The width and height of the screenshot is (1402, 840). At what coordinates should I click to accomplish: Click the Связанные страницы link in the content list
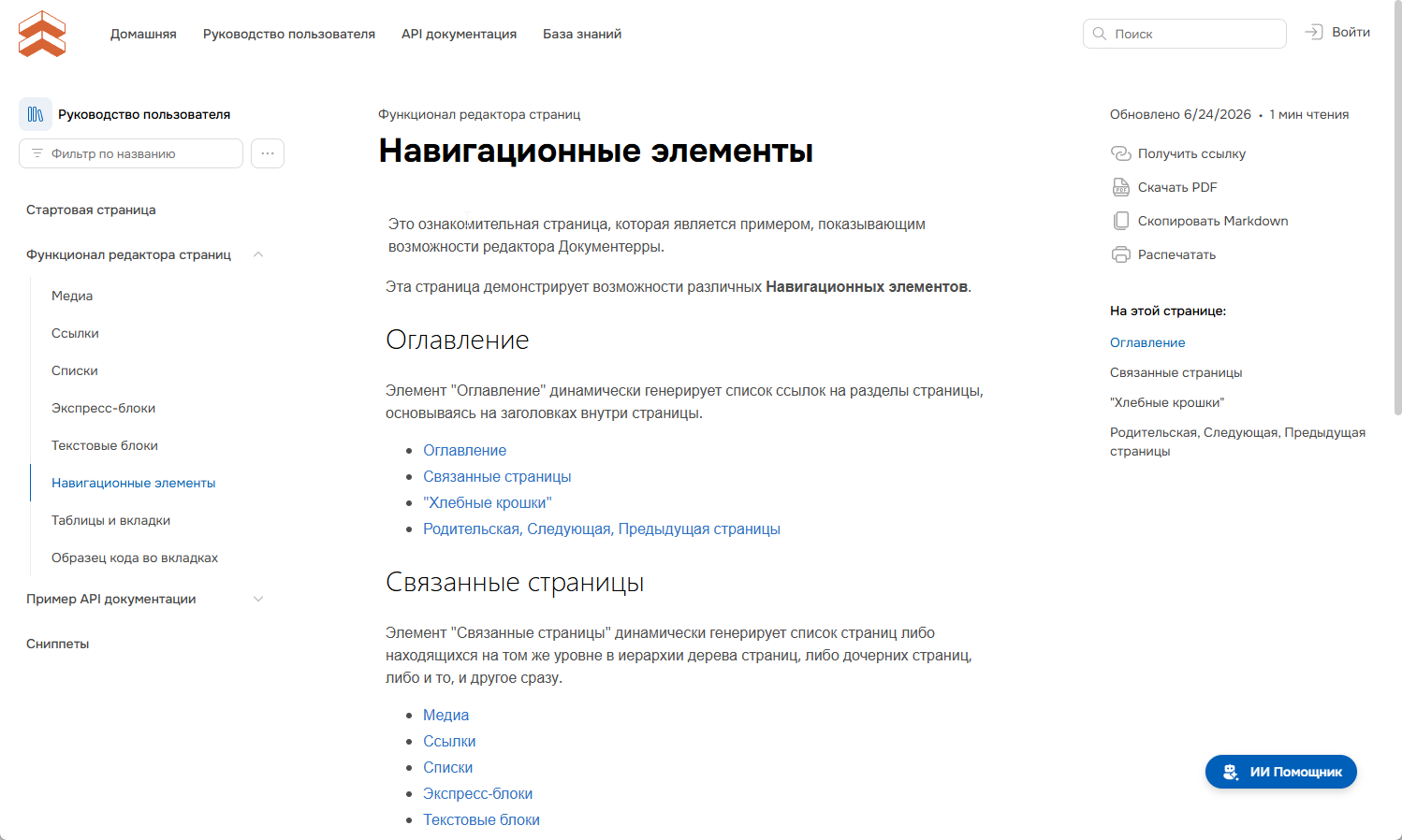497,476
